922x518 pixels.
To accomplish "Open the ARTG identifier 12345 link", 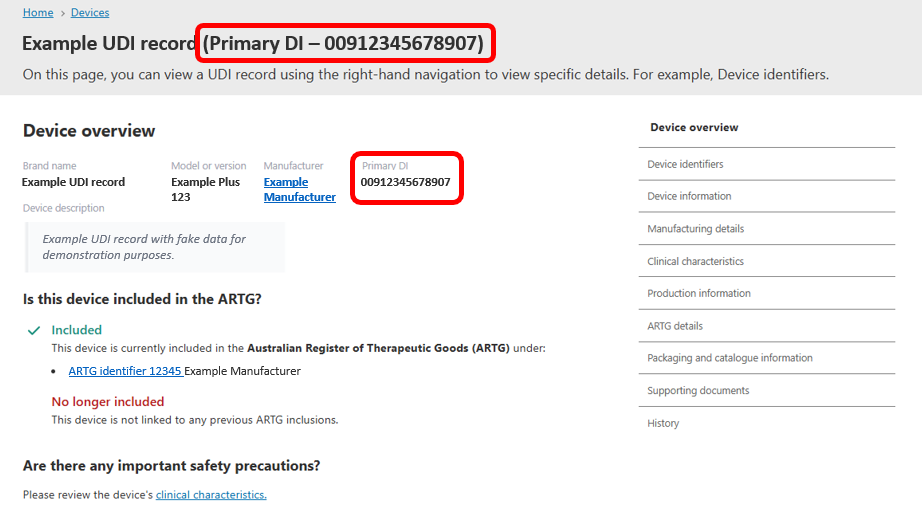I will pos(125,371).
